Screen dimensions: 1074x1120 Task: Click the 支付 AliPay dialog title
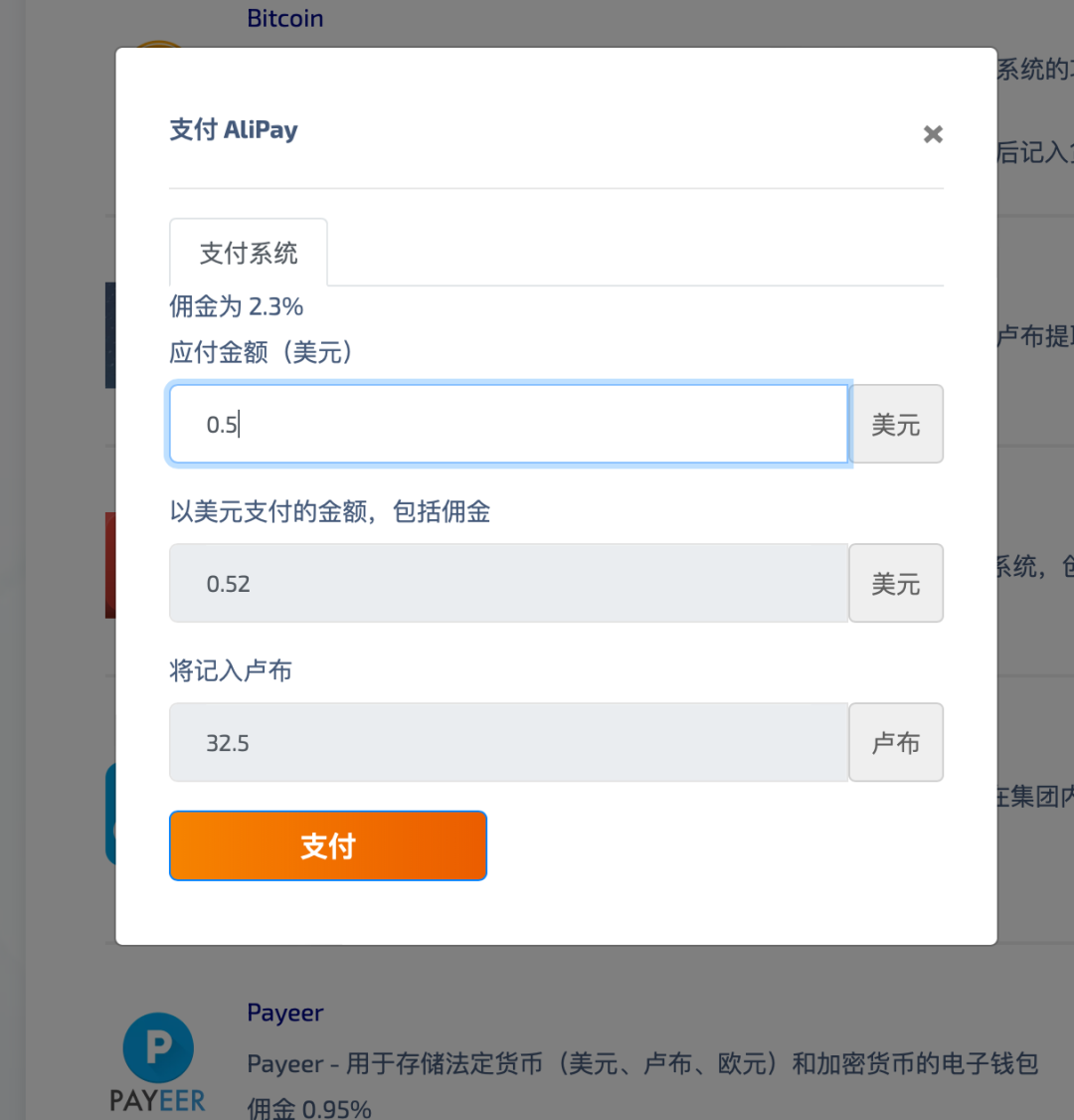(x=234, y=130)
